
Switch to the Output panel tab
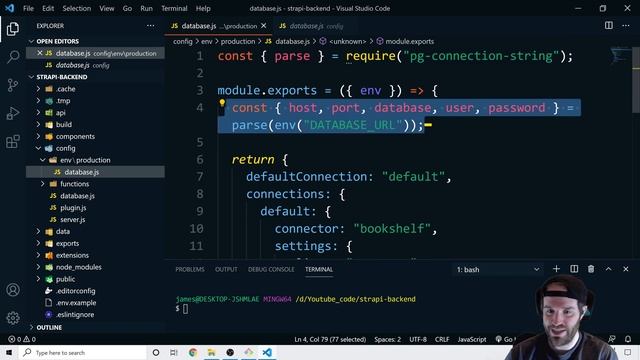coord(226,269)
